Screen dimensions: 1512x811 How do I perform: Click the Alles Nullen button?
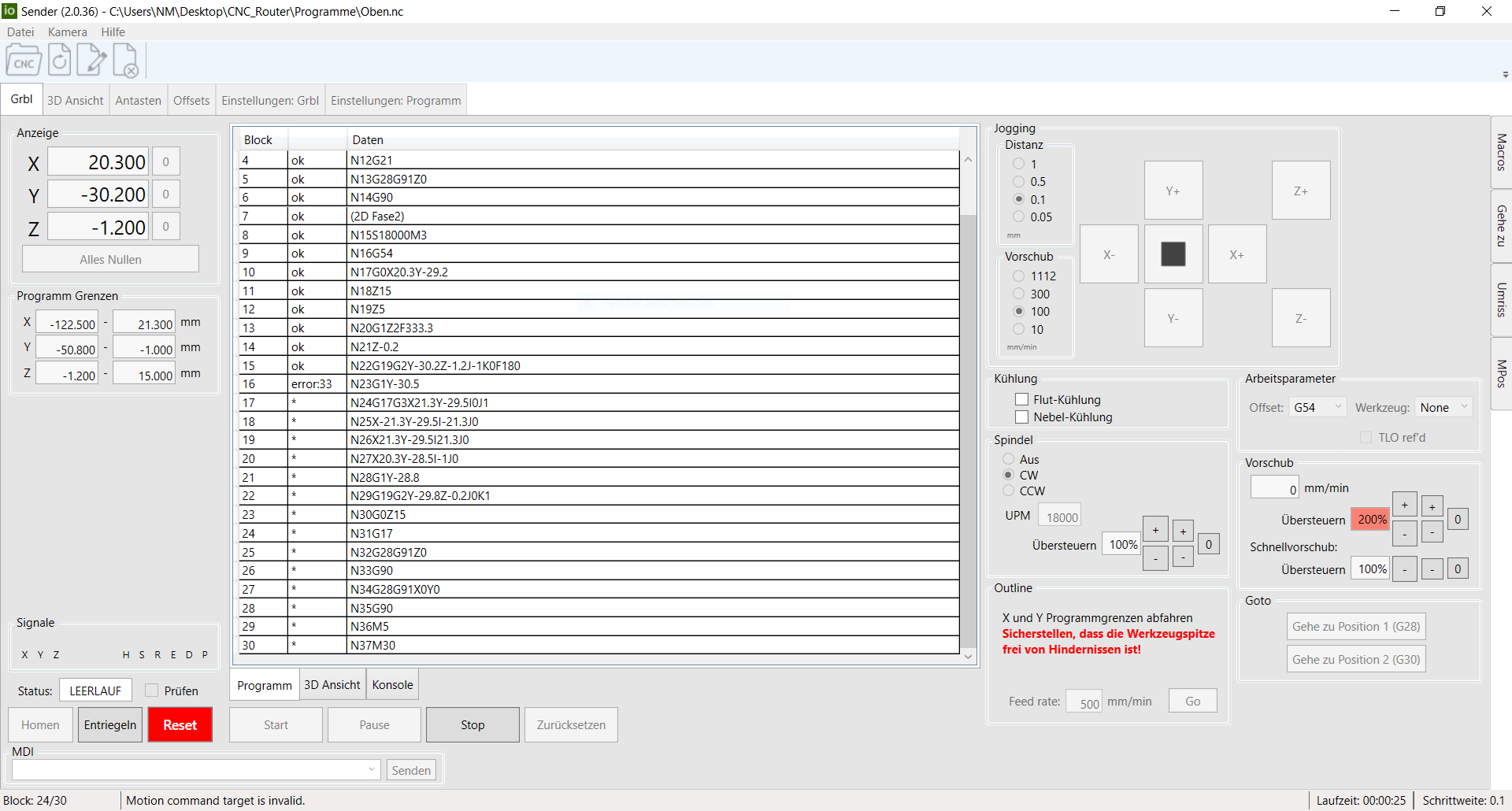[110, 259]
